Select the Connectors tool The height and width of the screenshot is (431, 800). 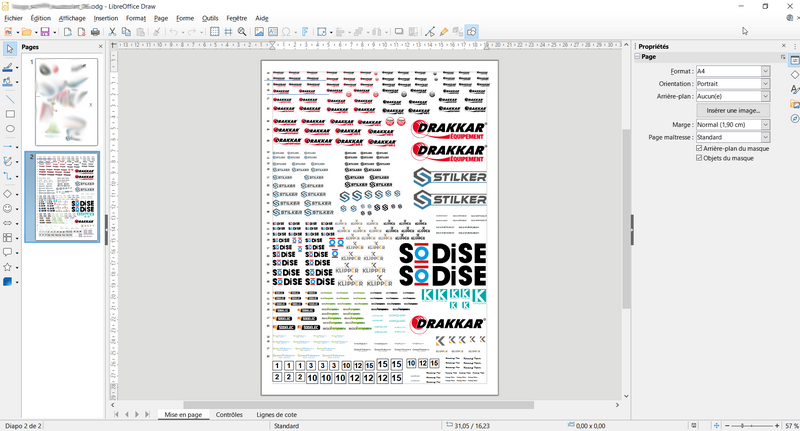click(8, 176)
